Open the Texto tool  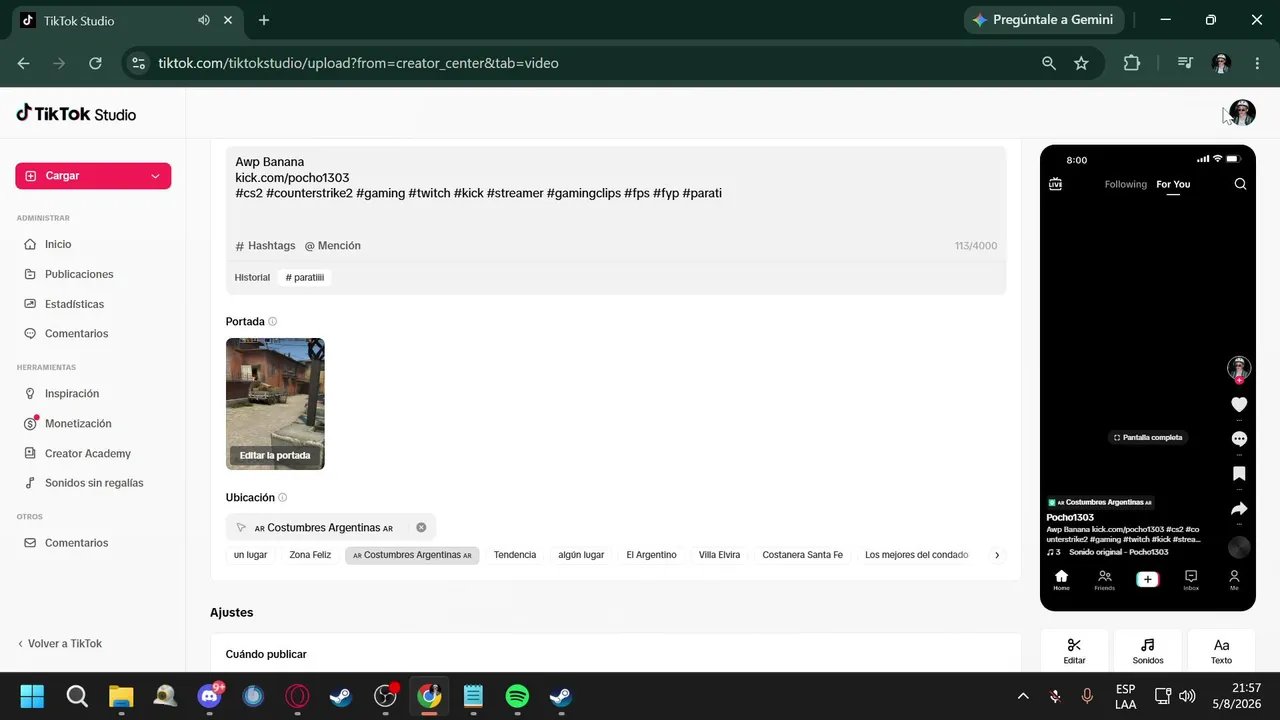point(1221,651)
